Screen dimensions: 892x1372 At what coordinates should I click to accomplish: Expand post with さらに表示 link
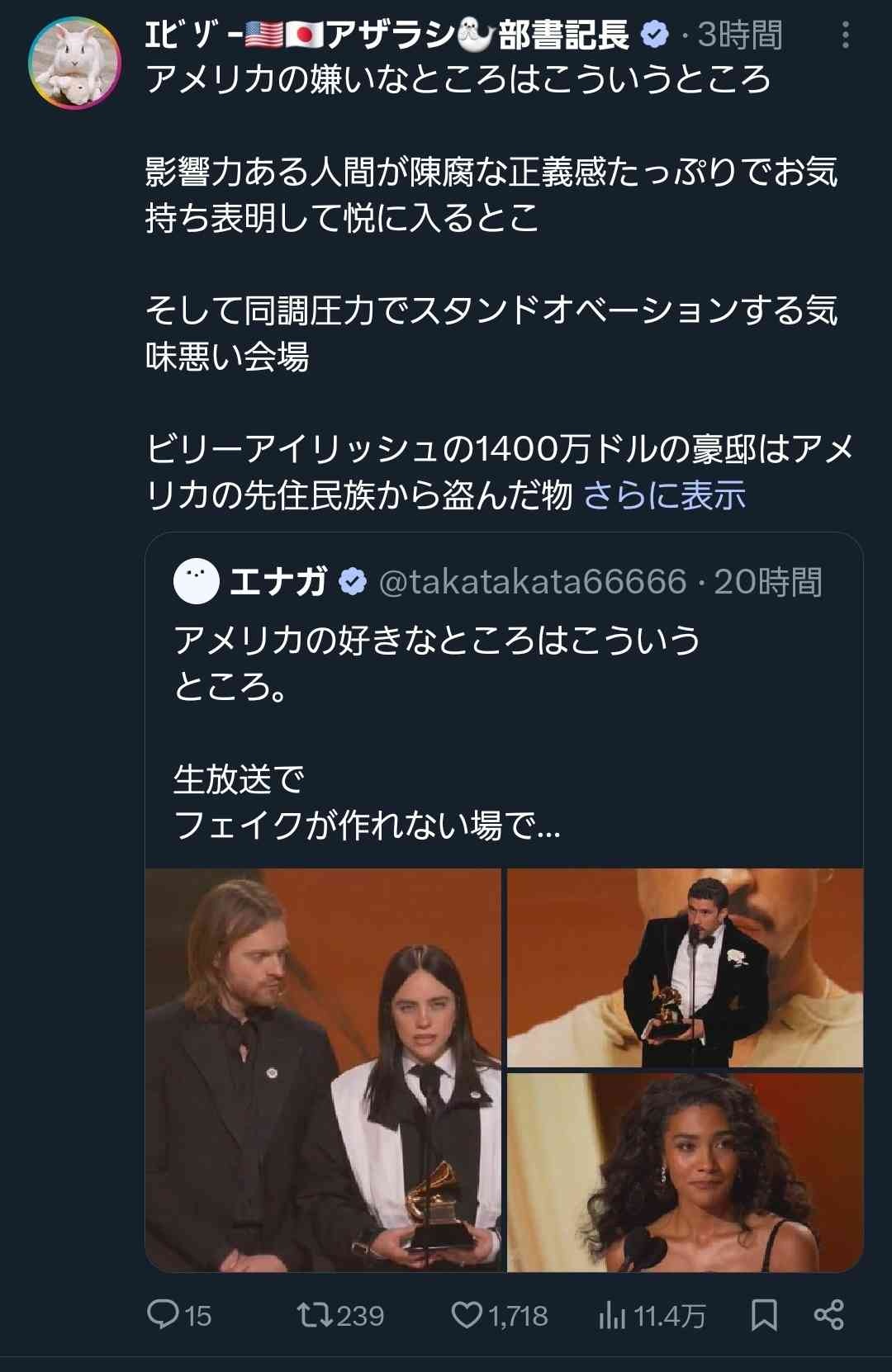point(664,495)
